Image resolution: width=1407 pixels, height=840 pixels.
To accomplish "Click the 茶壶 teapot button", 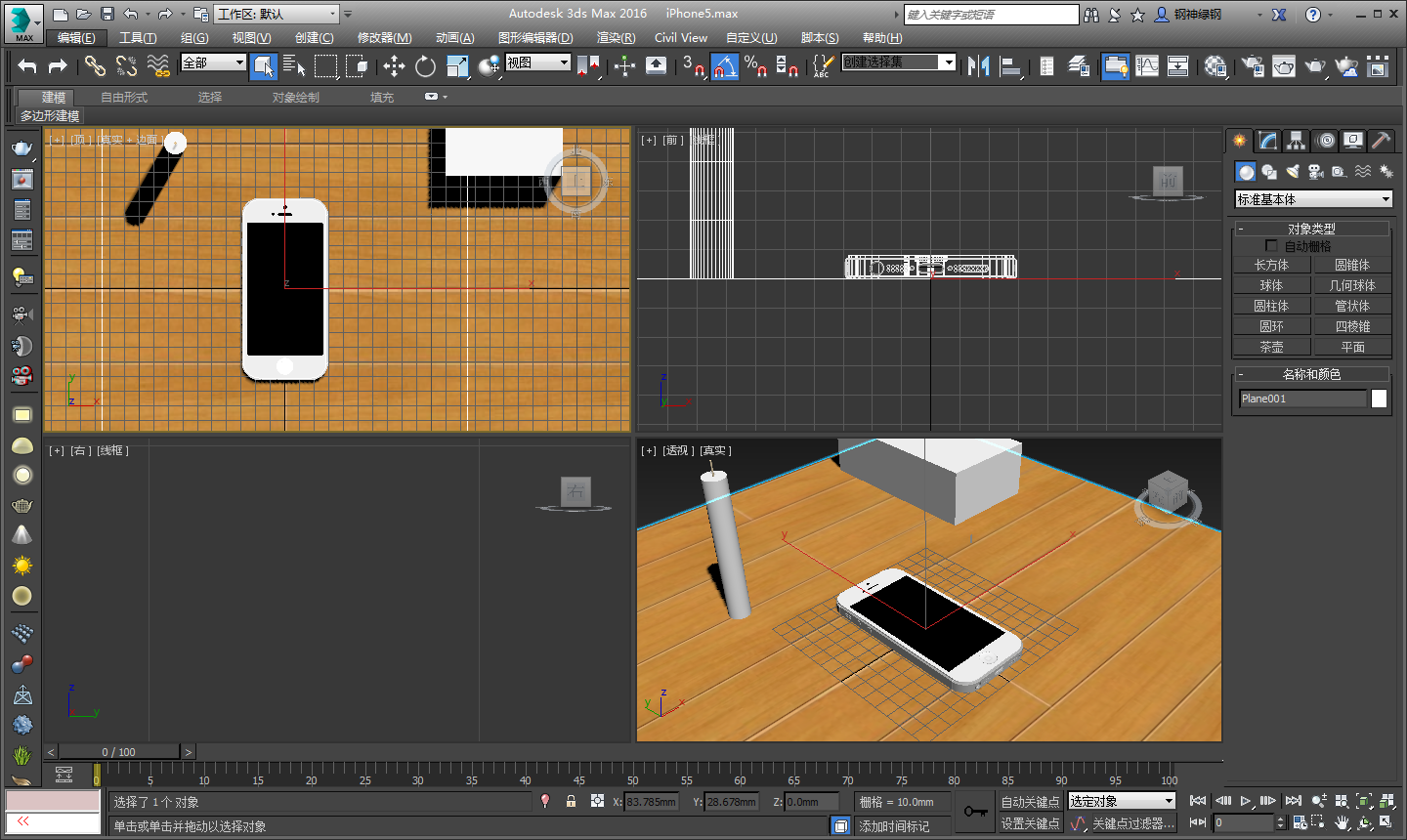I will point(1271,347).
